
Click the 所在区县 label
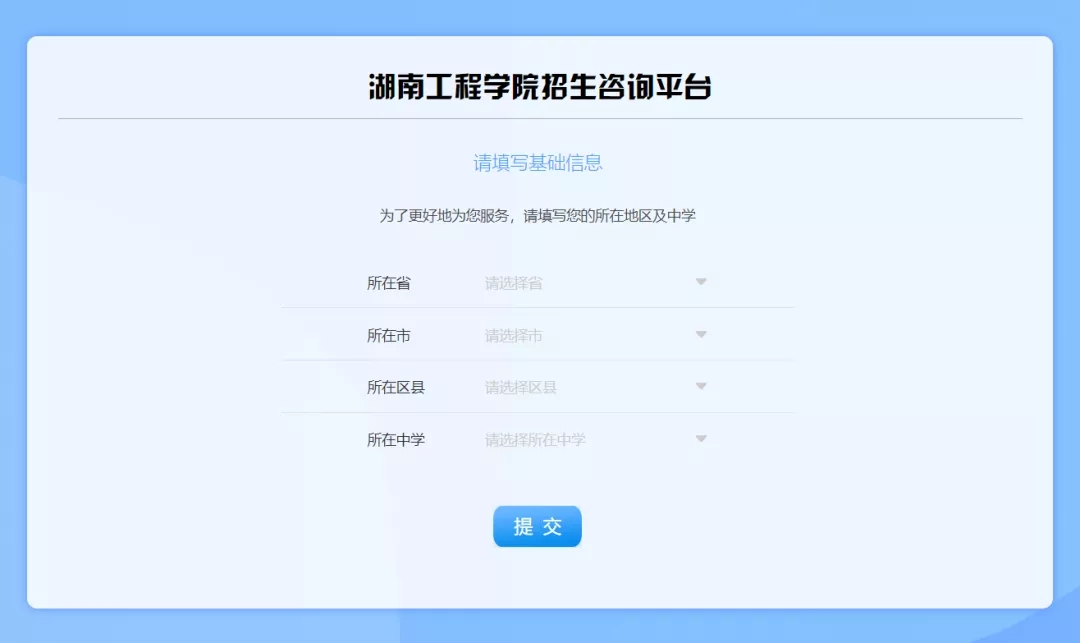[x=396, y=388]
